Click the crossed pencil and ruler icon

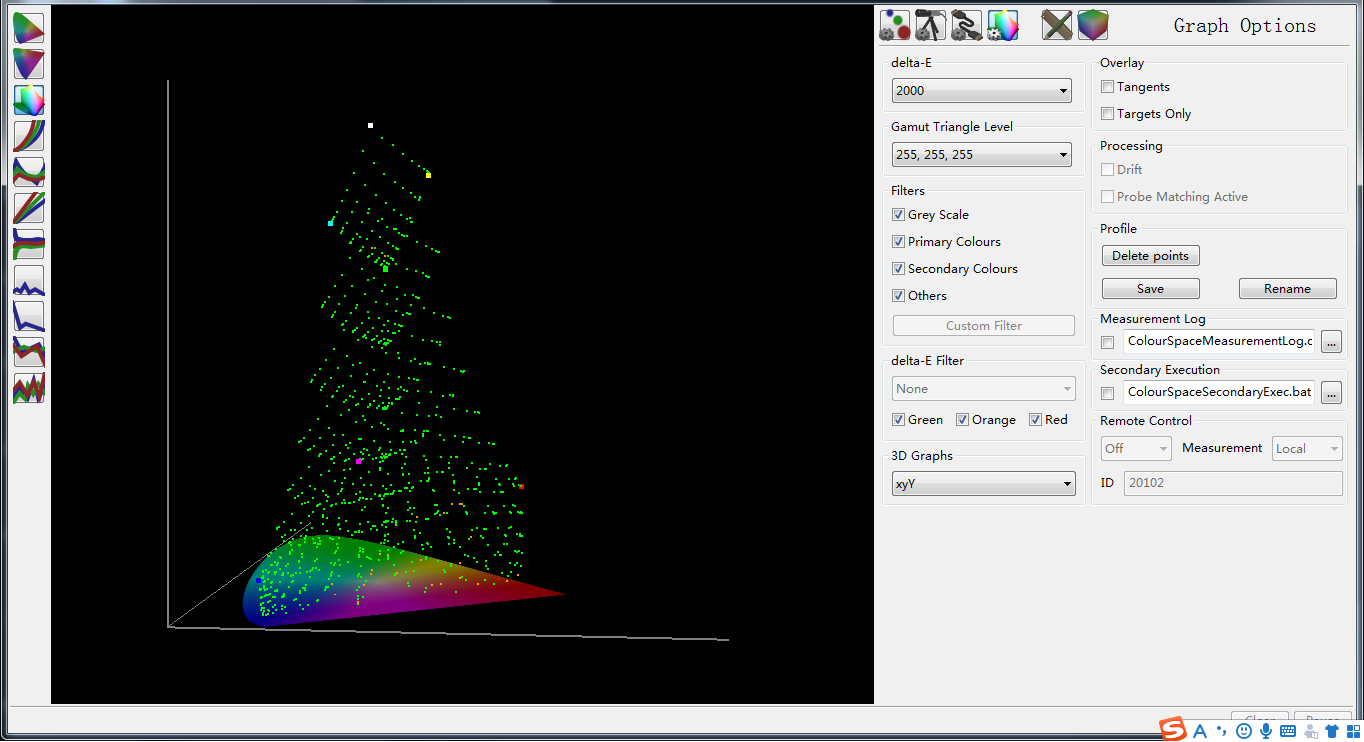pos(1056,25)
